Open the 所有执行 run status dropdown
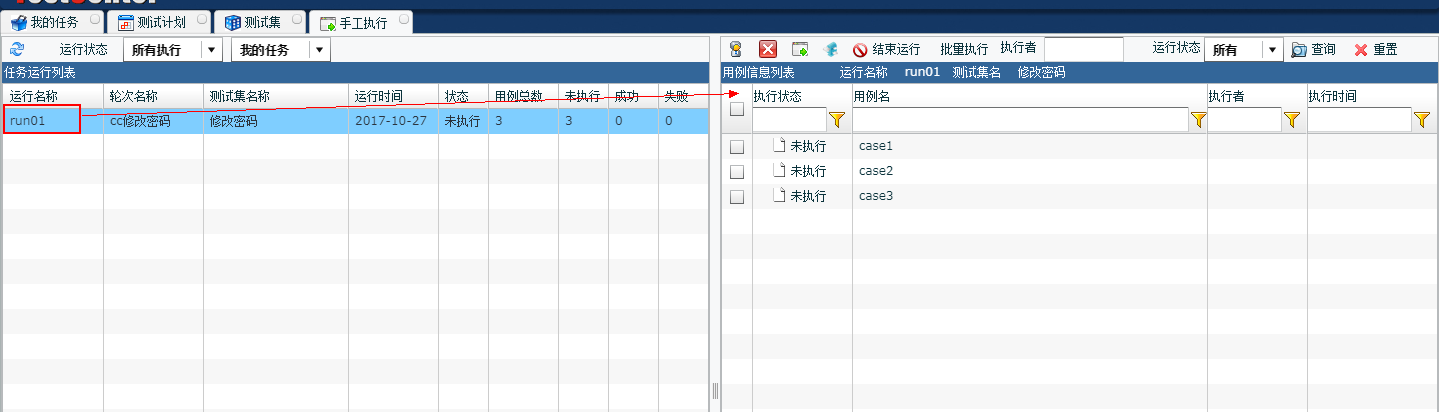 click(211, 50)
